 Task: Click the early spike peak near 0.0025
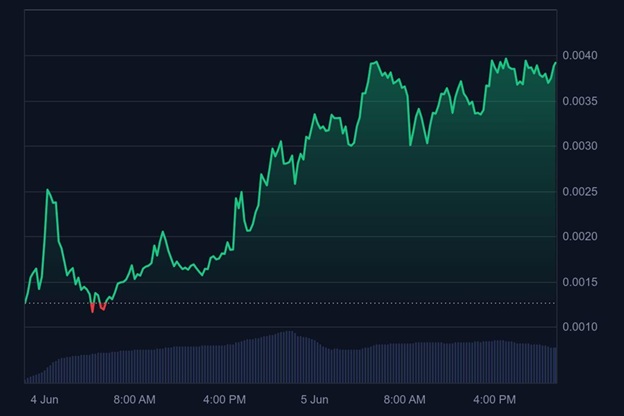click(x=48, y=190)
